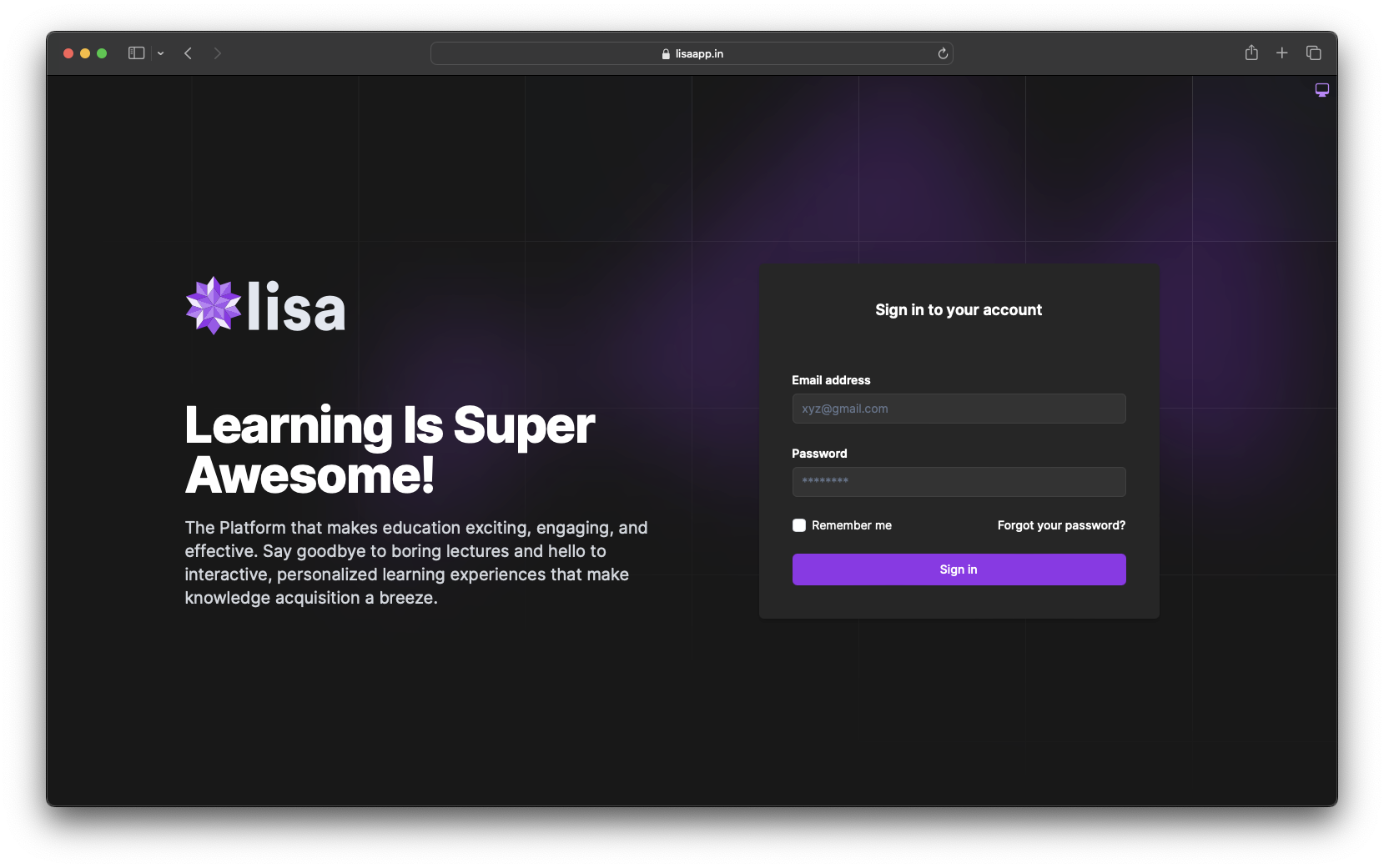Focus the Email address field
Screen dimensions: 1384x868
(959, 409)
